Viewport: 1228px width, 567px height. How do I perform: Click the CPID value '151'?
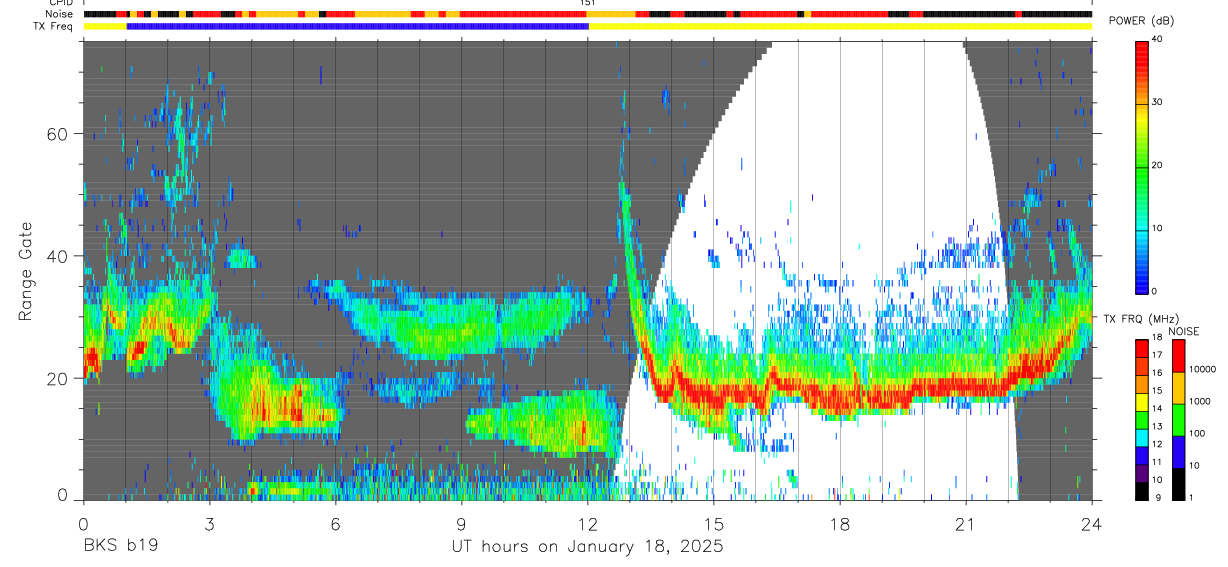(x=588, y=3)
